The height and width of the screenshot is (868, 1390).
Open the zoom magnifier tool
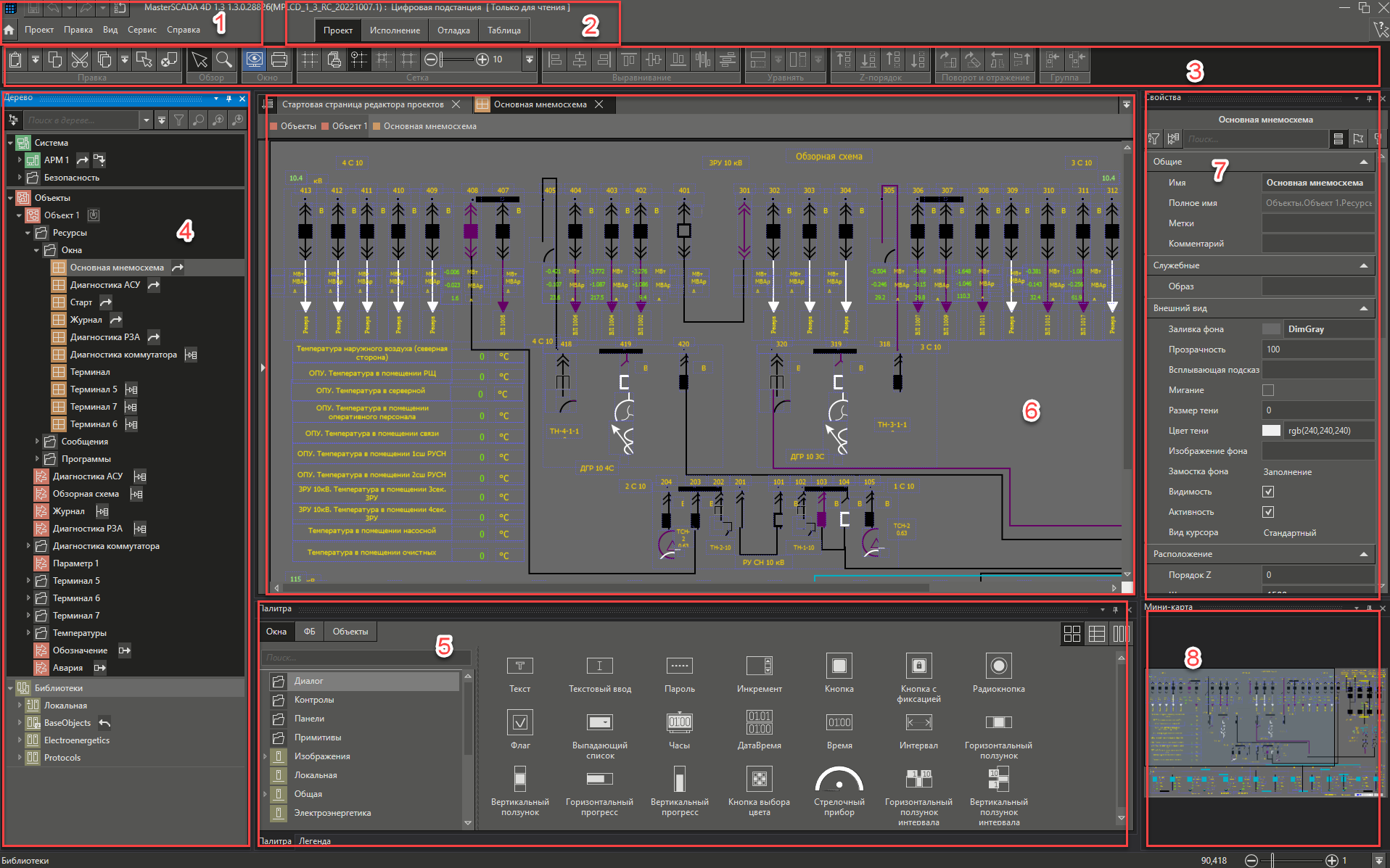tap(224, 59)
